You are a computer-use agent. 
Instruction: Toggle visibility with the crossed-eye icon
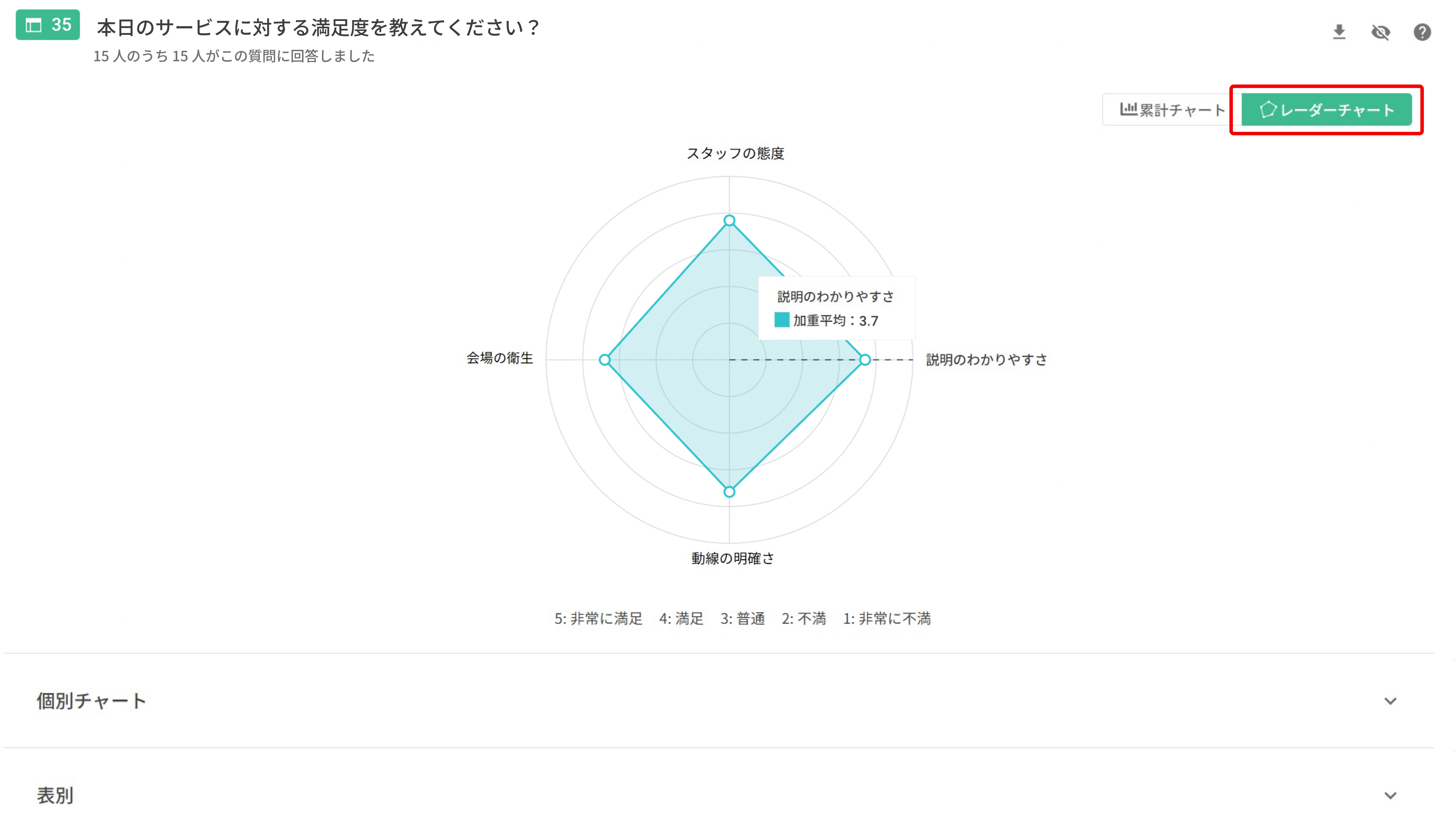[1380, 32]
